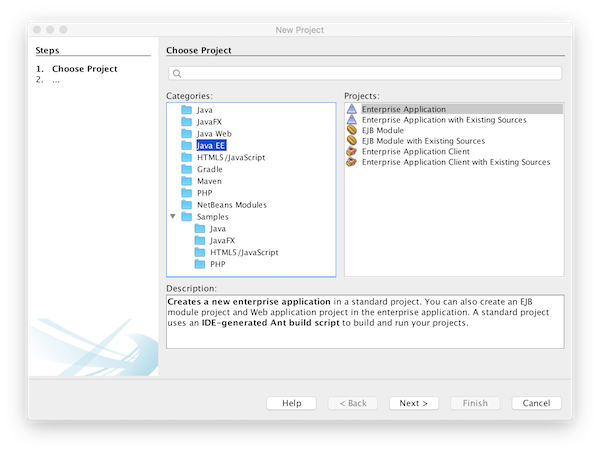The height and width of the screenshot is (453, 600).
Task: Click the Enterprise Application project icon
Action: [x=351, y=109]
